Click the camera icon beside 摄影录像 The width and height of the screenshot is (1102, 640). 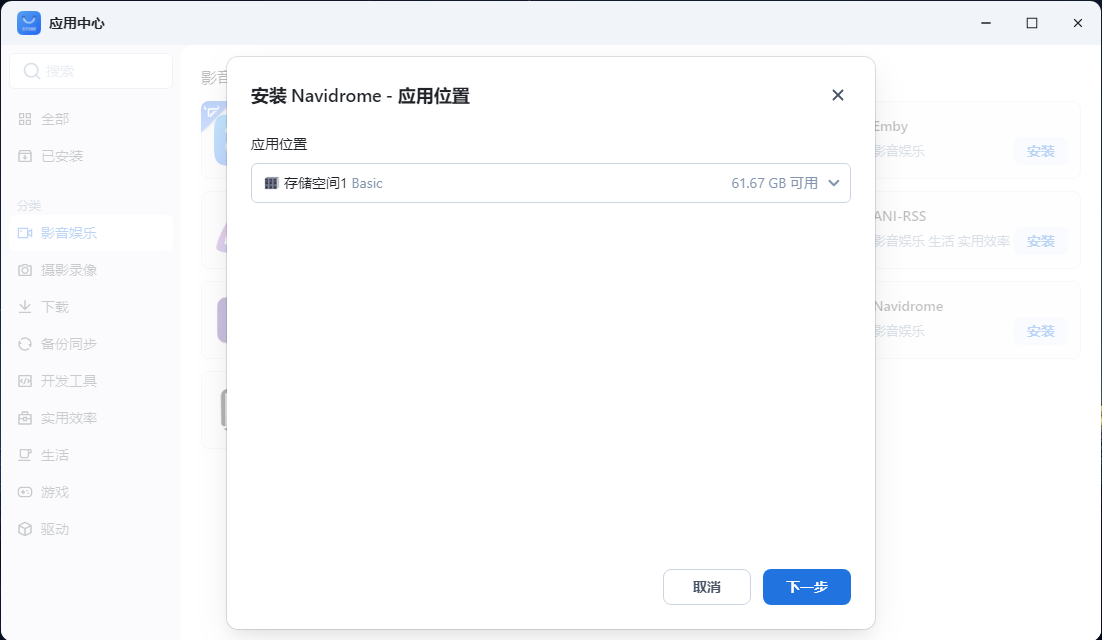click(25, 270)
